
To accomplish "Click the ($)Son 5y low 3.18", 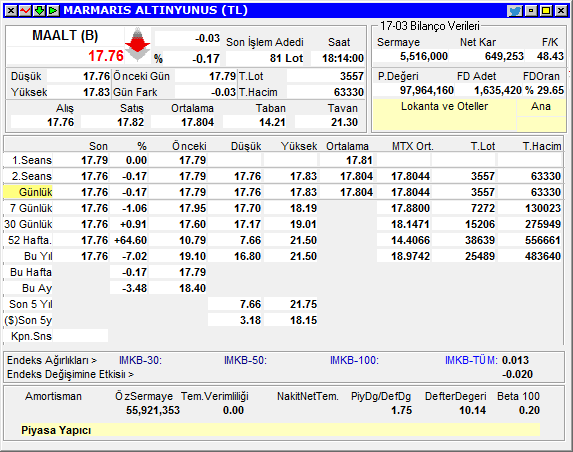I will tap(250, 320).
